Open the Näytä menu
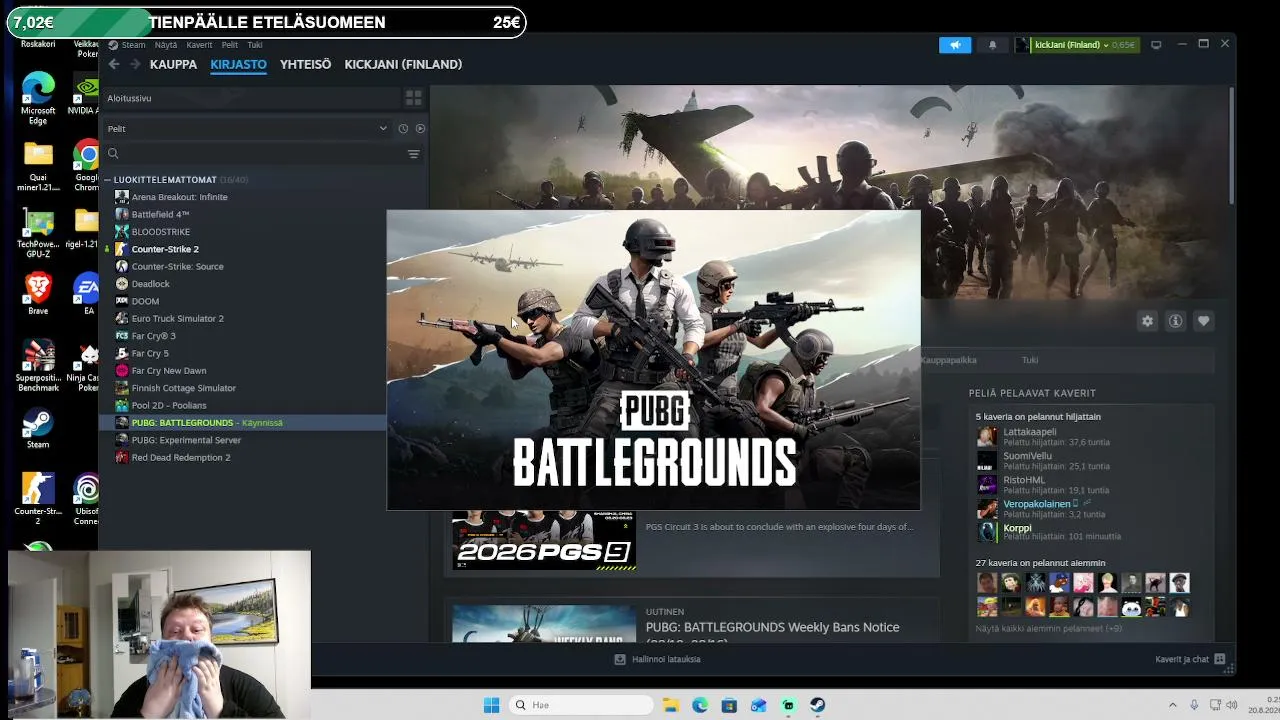This screenshot has height=720, width=1280. [166, 45]
